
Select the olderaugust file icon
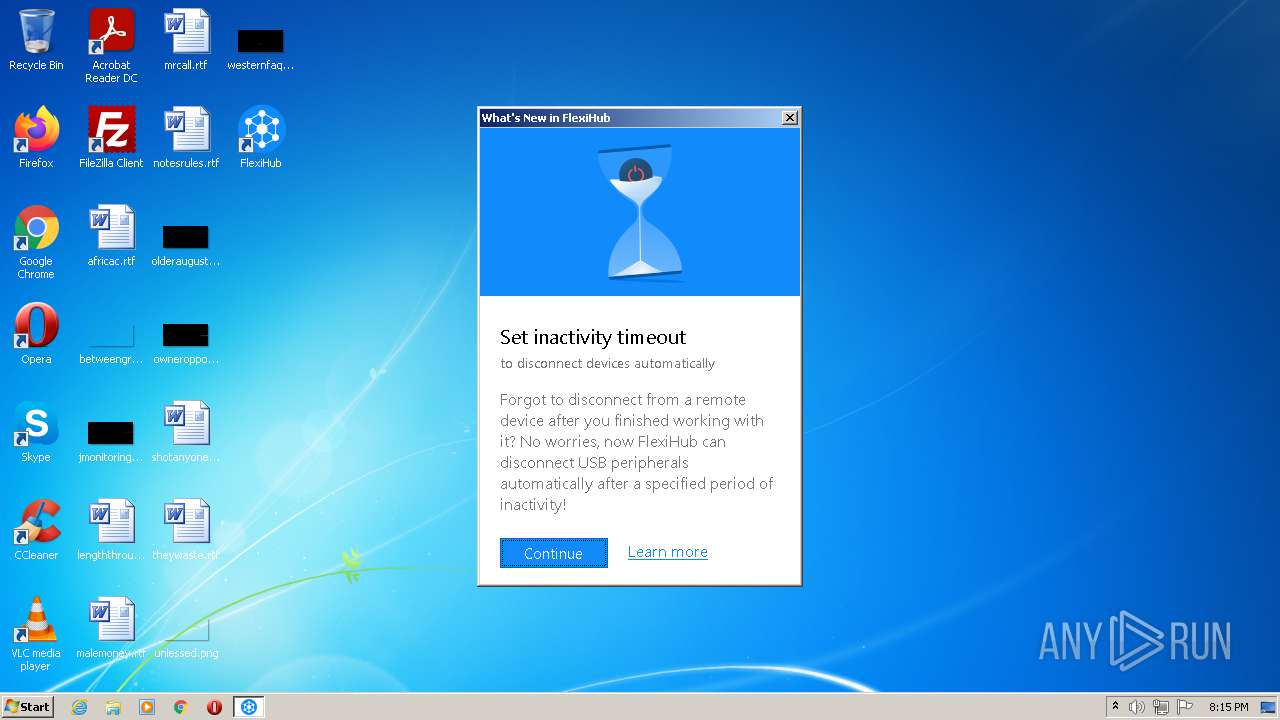pos(186,244)
